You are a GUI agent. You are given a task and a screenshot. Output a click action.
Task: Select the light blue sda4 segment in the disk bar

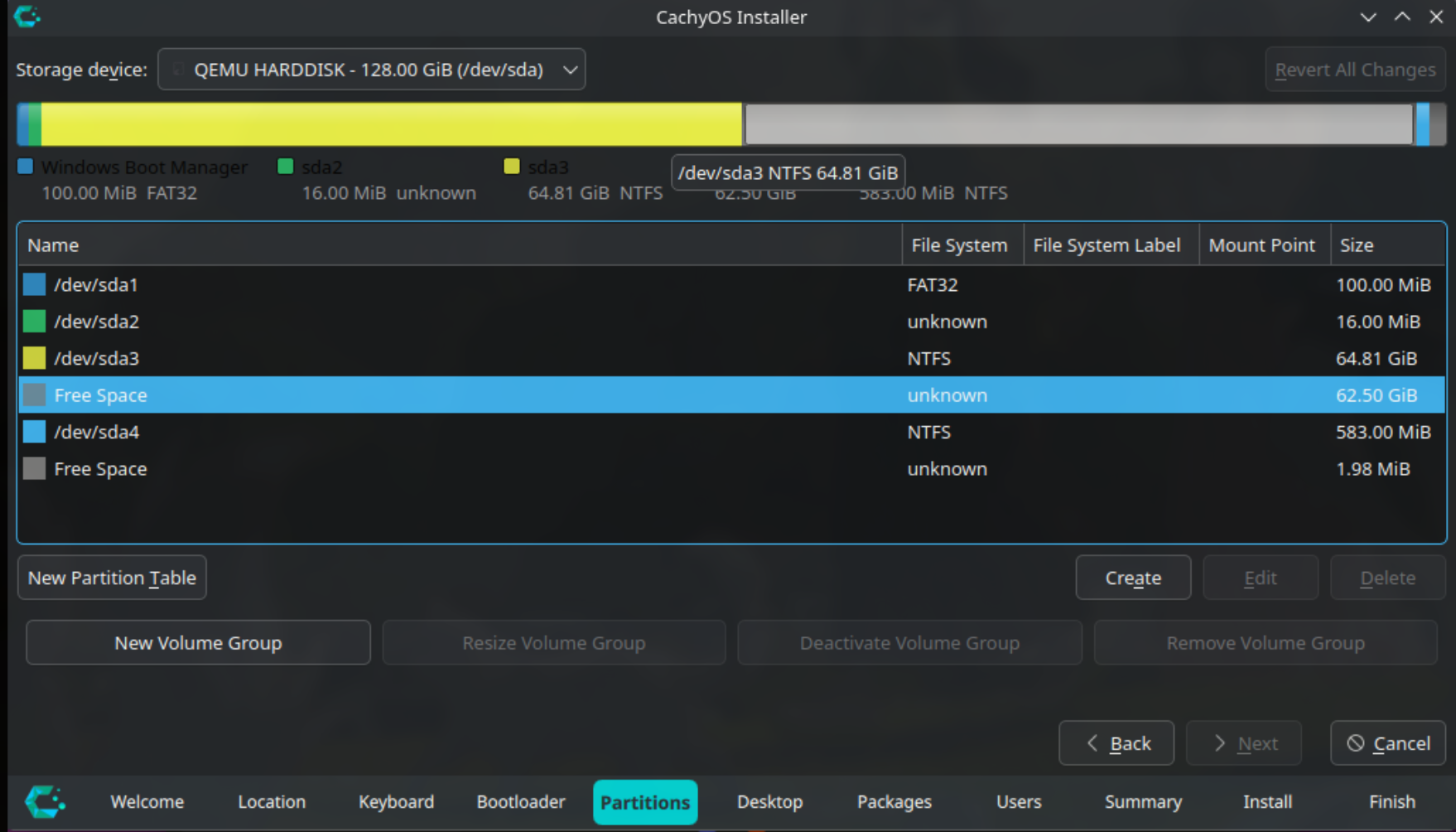pos(1423,124)
